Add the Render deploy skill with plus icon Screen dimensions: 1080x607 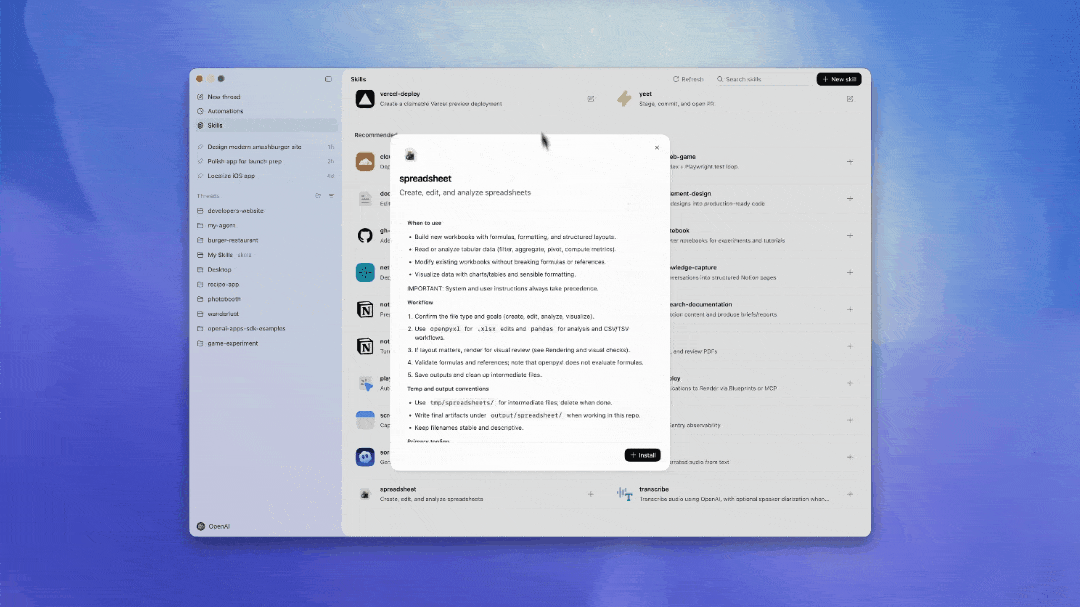[850, 383]
